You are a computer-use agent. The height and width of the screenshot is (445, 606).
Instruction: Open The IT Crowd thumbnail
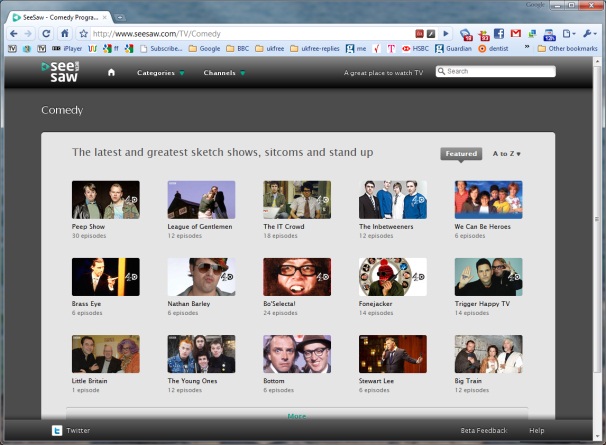(x=297, y=199)
